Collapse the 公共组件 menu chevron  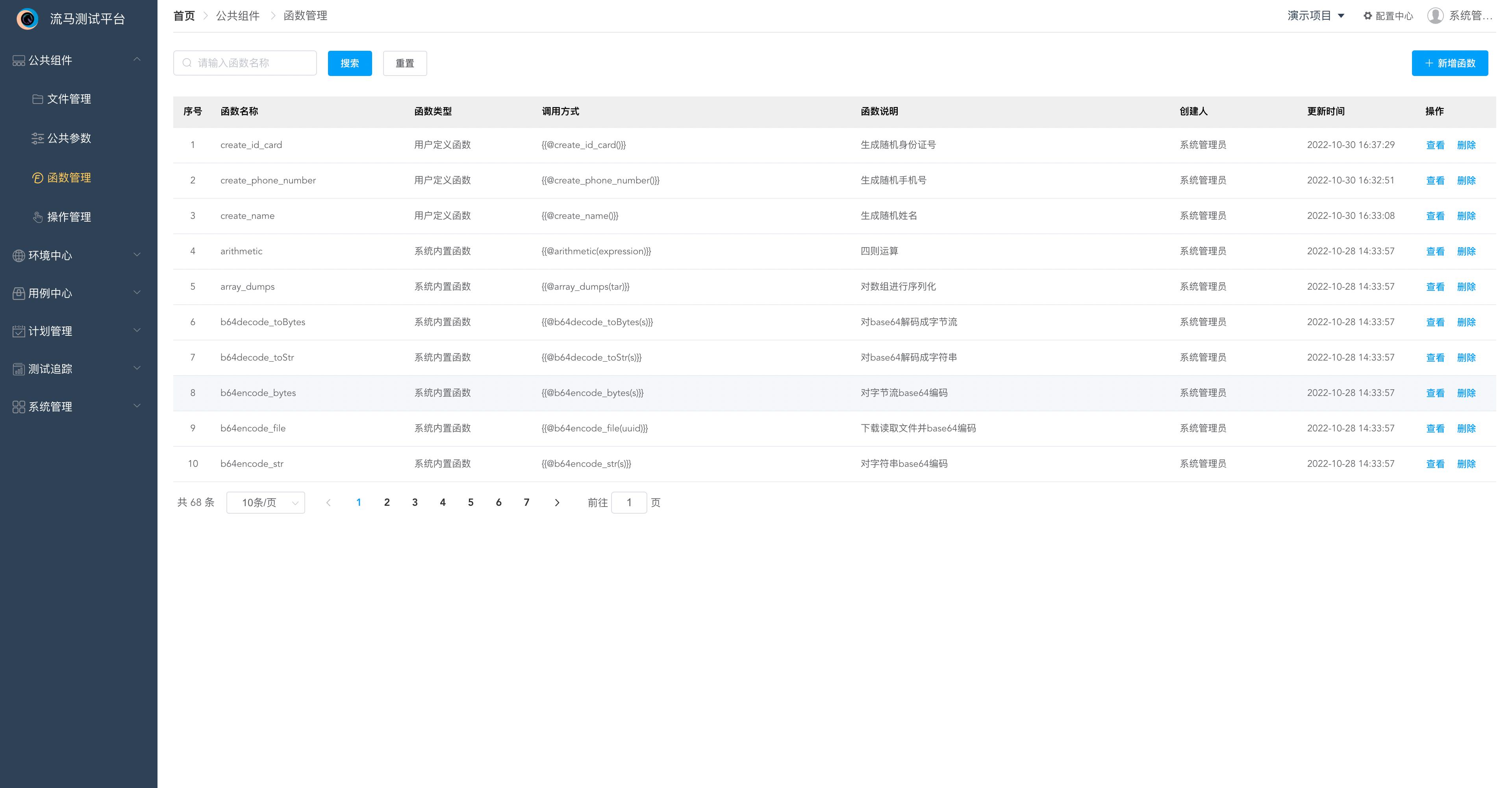tap(137, 59)
